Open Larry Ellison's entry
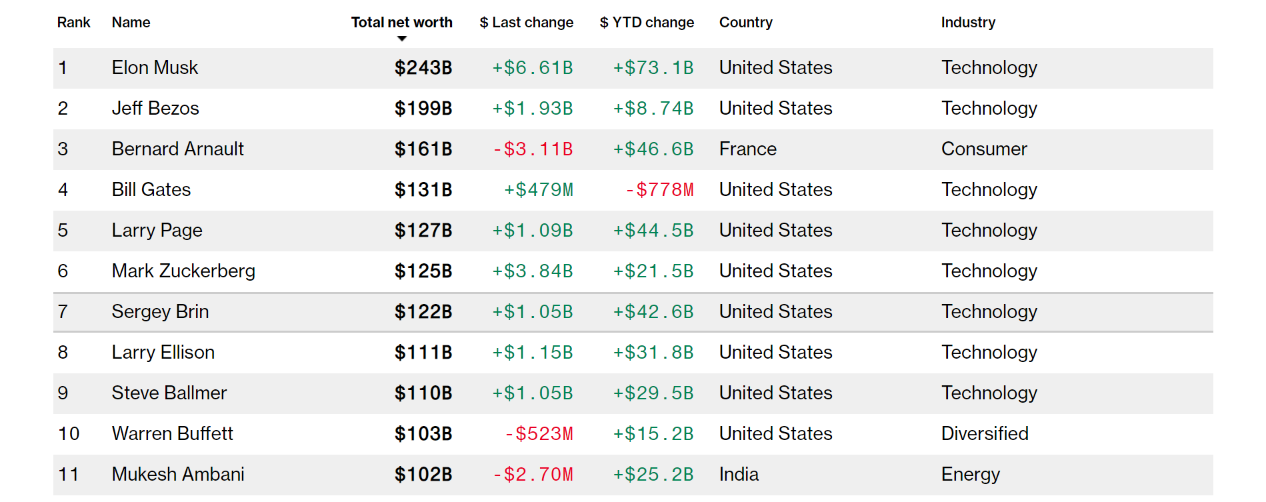 pos(163,352)
